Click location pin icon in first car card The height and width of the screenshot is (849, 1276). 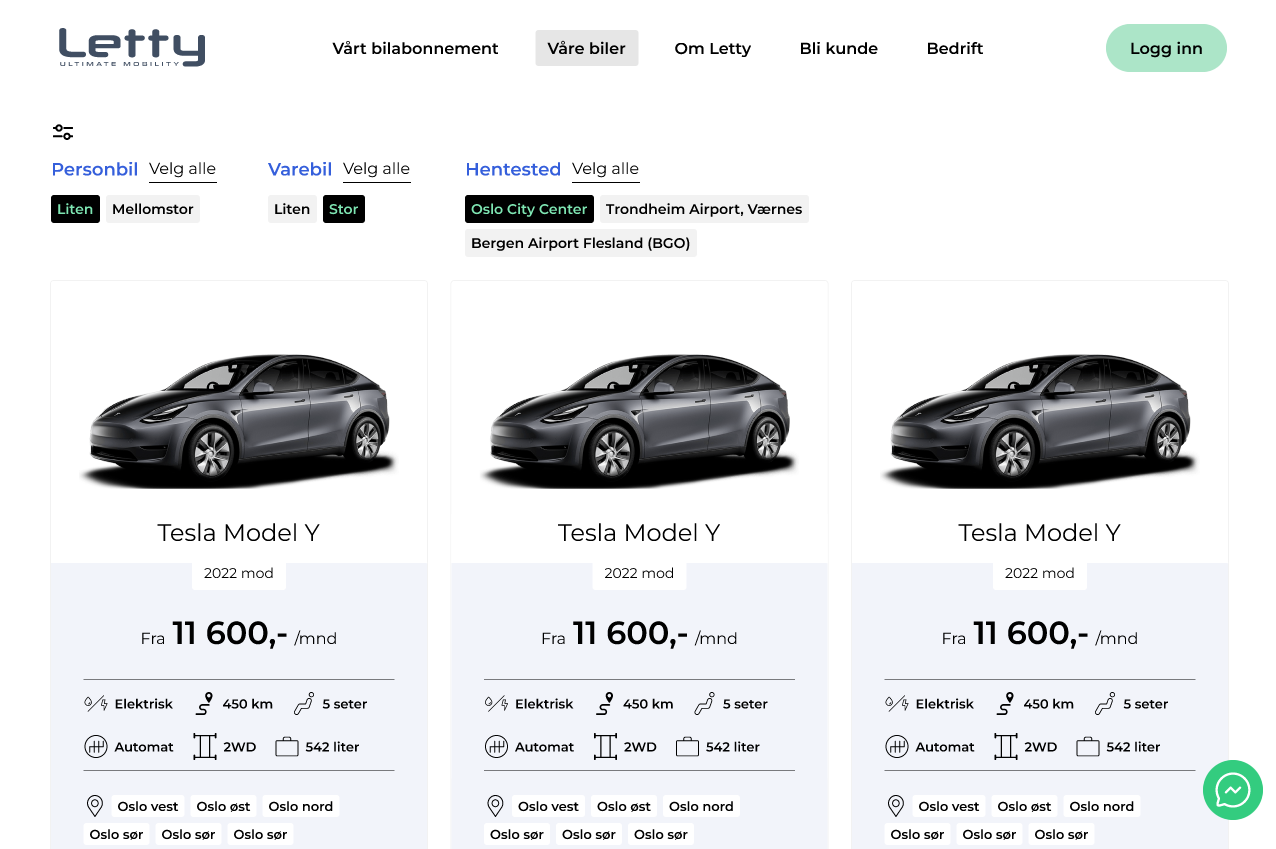coord(95,806)
